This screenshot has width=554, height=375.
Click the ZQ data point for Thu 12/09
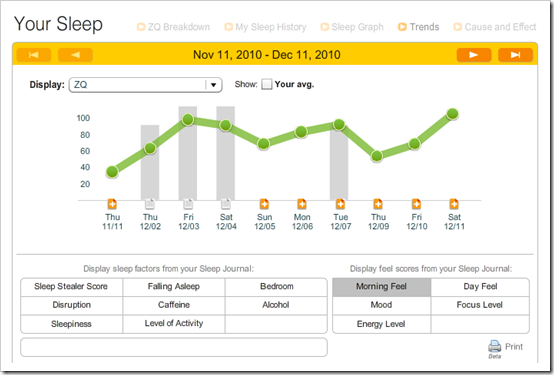377,156
